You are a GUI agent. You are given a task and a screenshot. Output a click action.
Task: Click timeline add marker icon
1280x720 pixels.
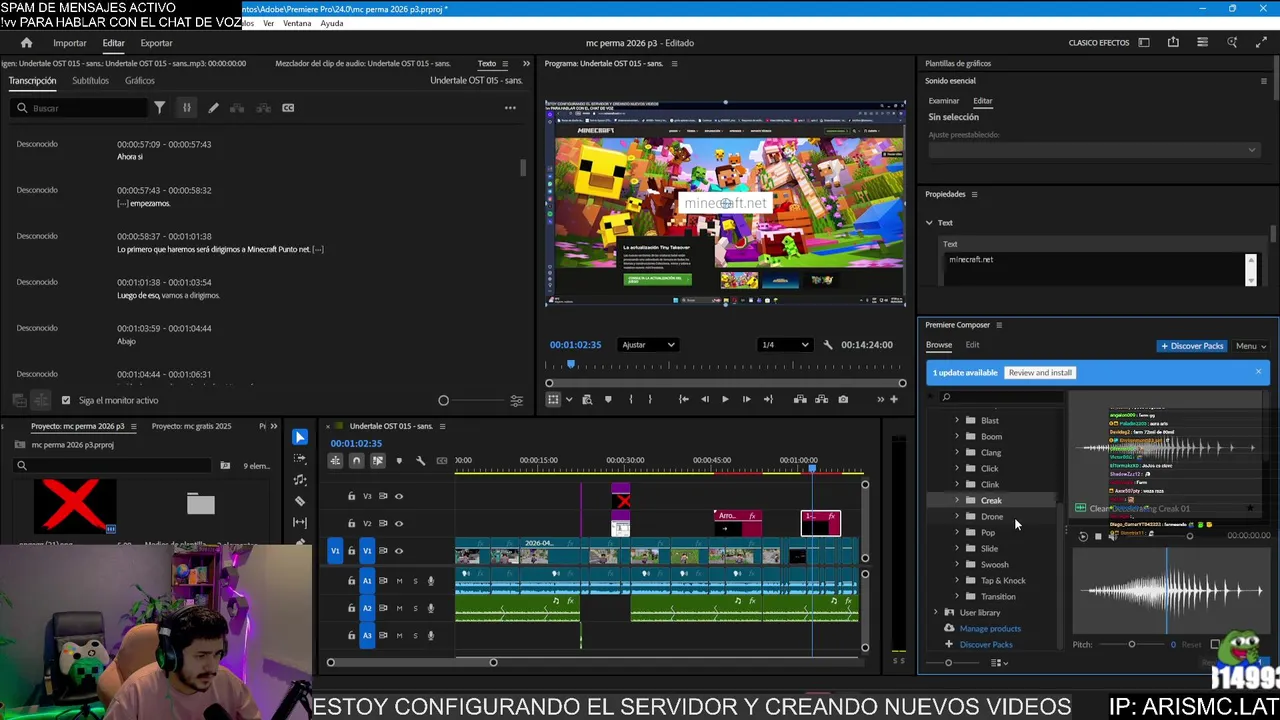pos(399,460)
